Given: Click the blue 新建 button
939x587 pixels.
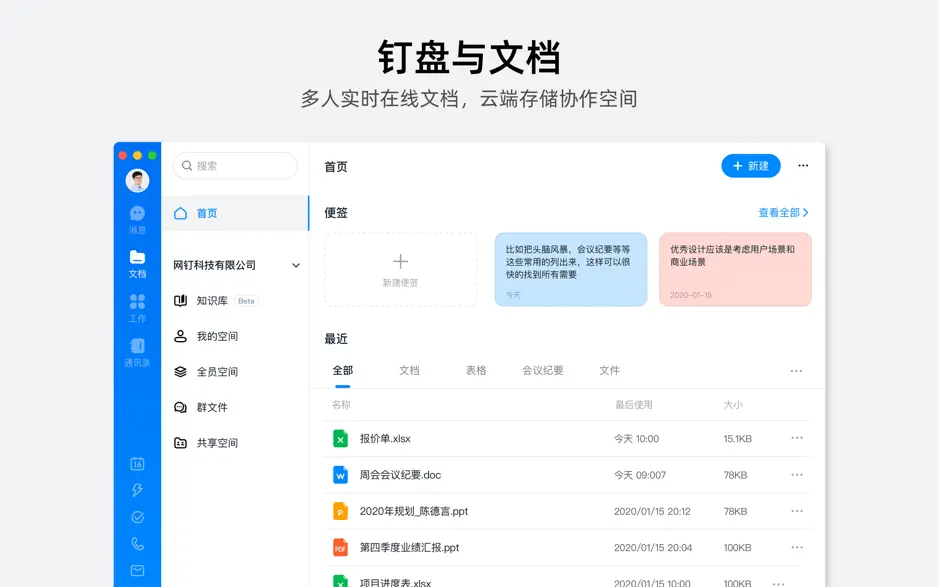Looking at the screenshot, I should [x=750, y=166].
